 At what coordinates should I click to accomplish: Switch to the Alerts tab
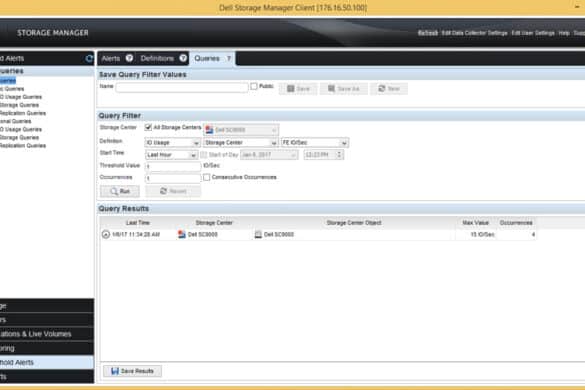[111, 59]
